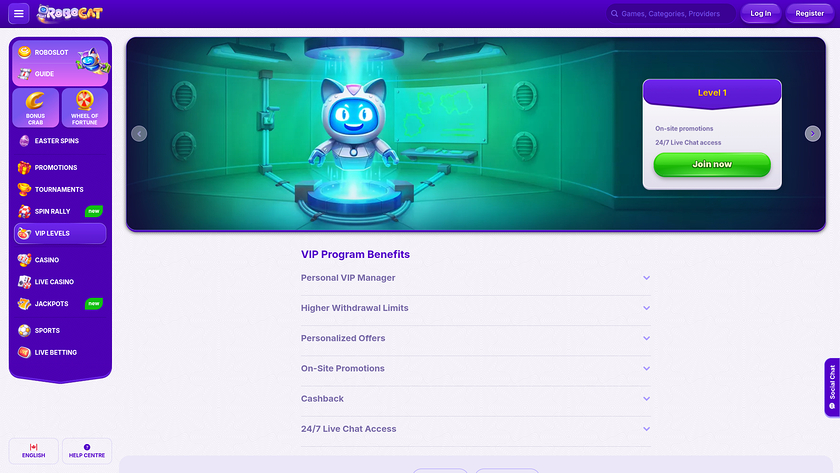This screenshot has height=473, width=840.
Task: Focus the Games, Categories, Providers search field
Action: click(671, 13)
